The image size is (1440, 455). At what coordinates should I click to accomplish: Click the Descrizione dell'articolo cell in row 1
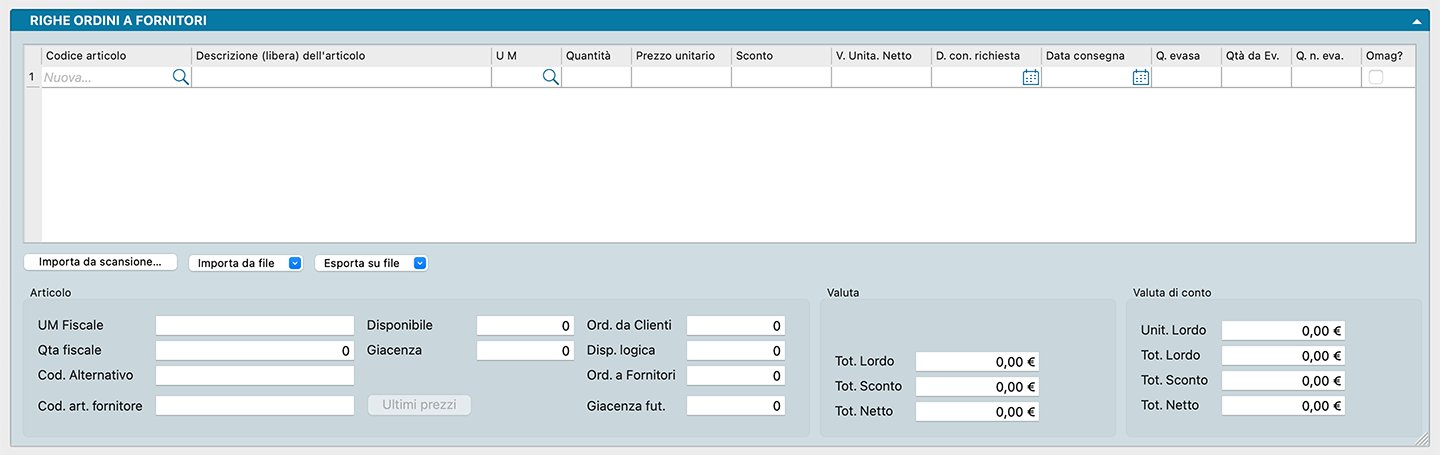[340, 77]
